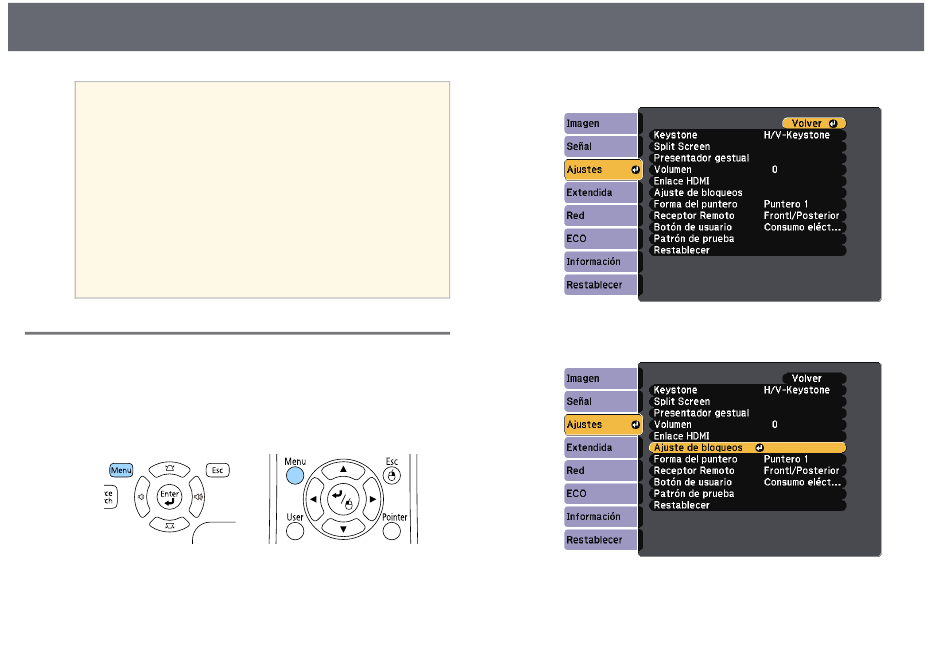Open Señal tab in menu with Ajuste de bloqueos highlighted
Viewport: 950px width, 659px height.
click(x=600, y=402)
